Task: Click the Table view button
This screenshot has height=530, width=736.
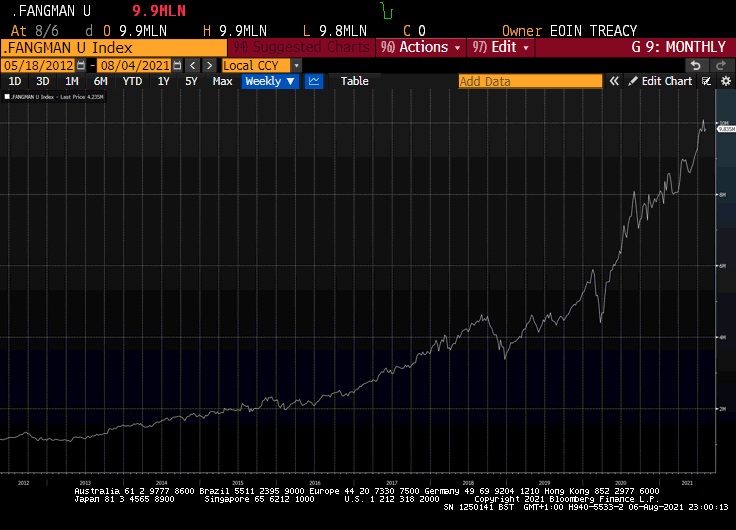Action: 354,81
